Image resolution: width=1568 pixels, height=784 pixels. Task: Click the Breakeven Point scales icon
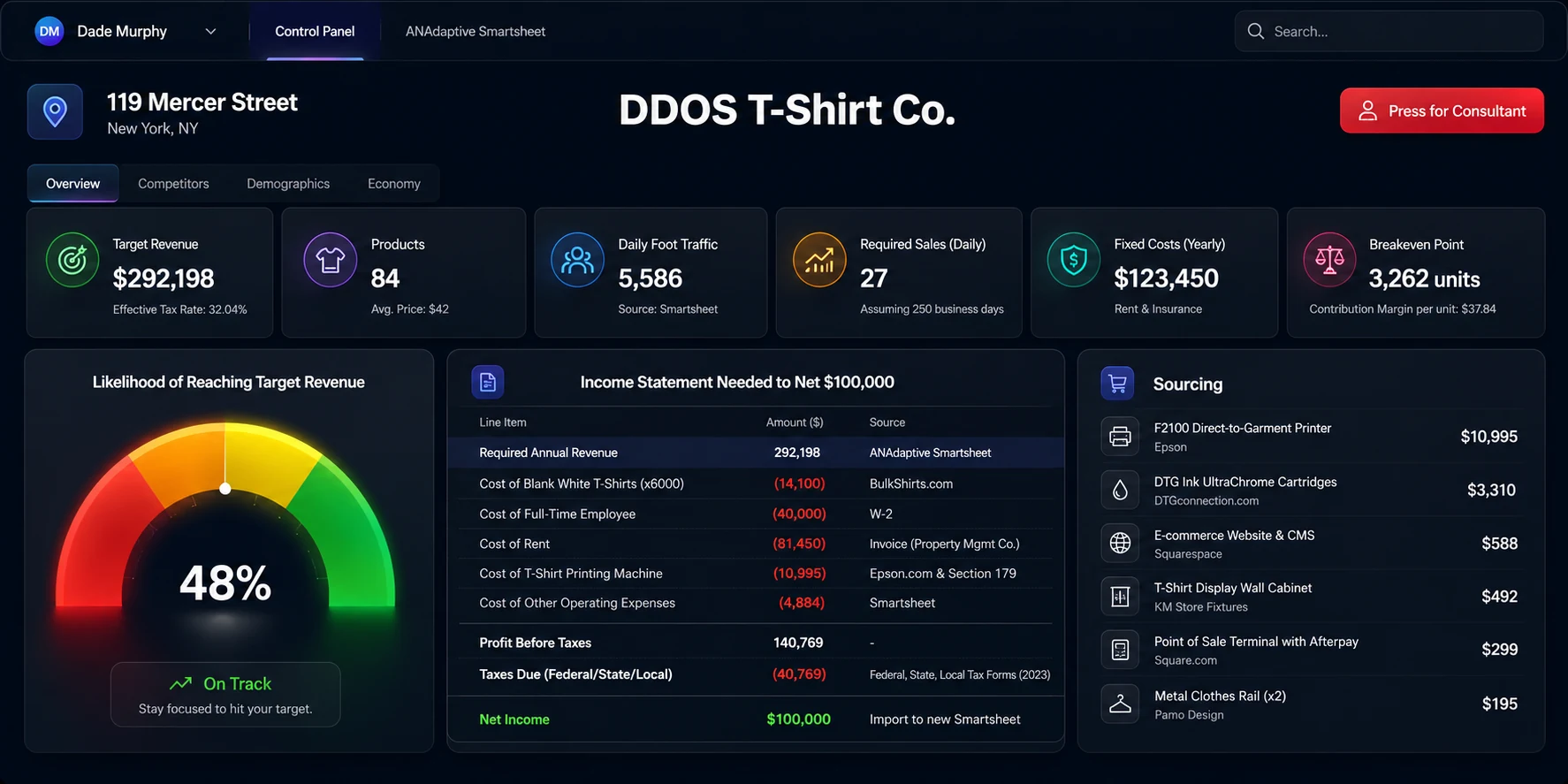(x=1329, y=260)
